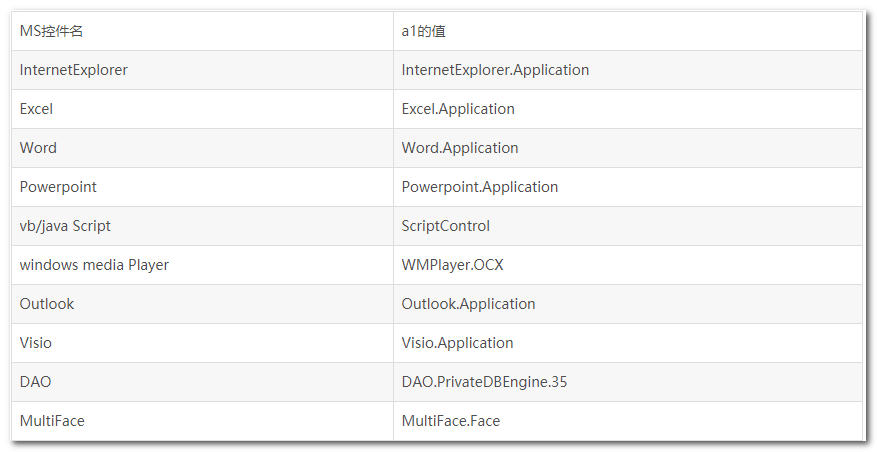Image resolution: width=877 pixels, height=452 pixels.
Task: Click the InternetExplorer.Application value
Action: pyautogui.click(x=495, y=70)
